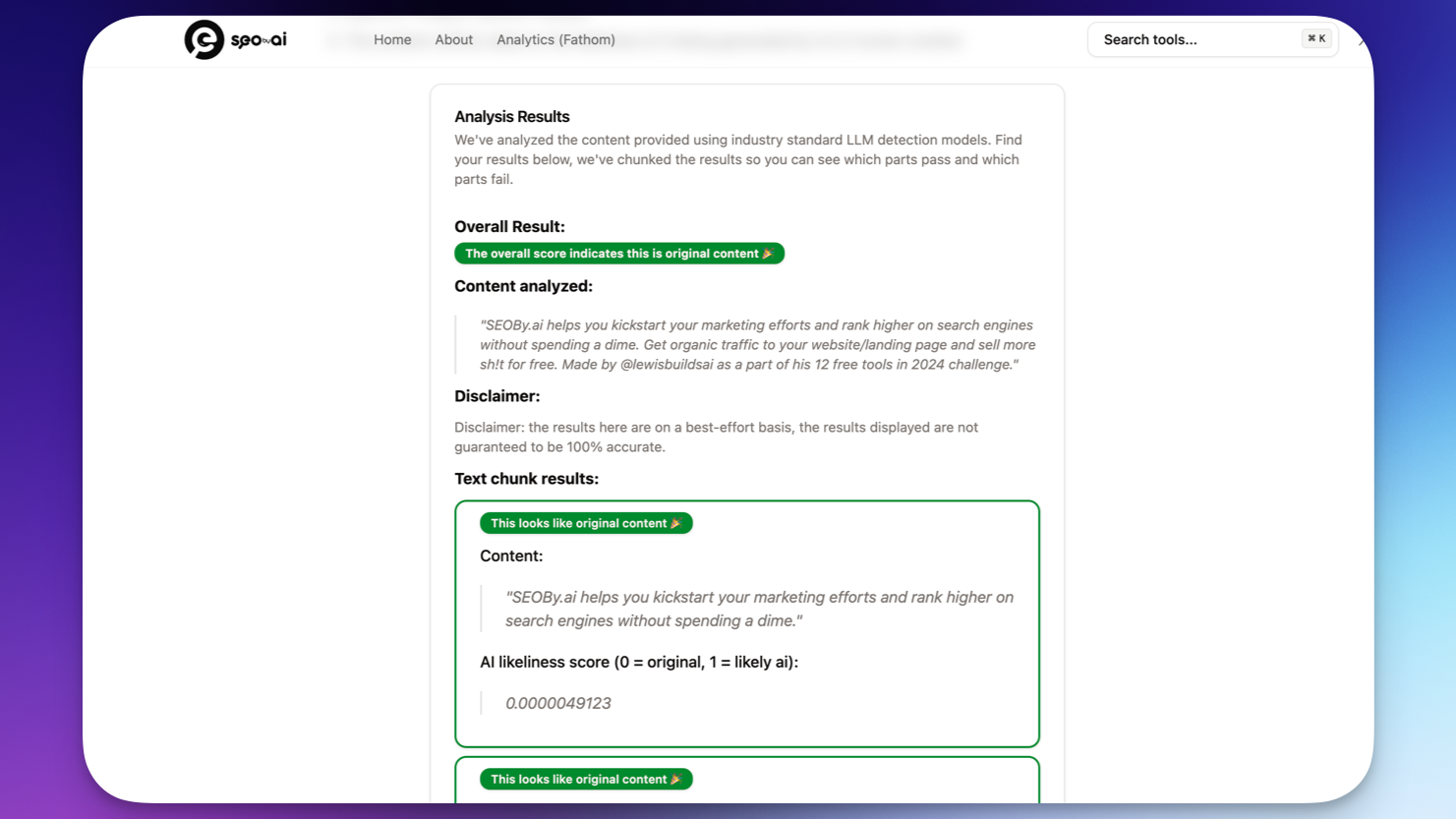Click the seo.ai logo

pos(235,39)
